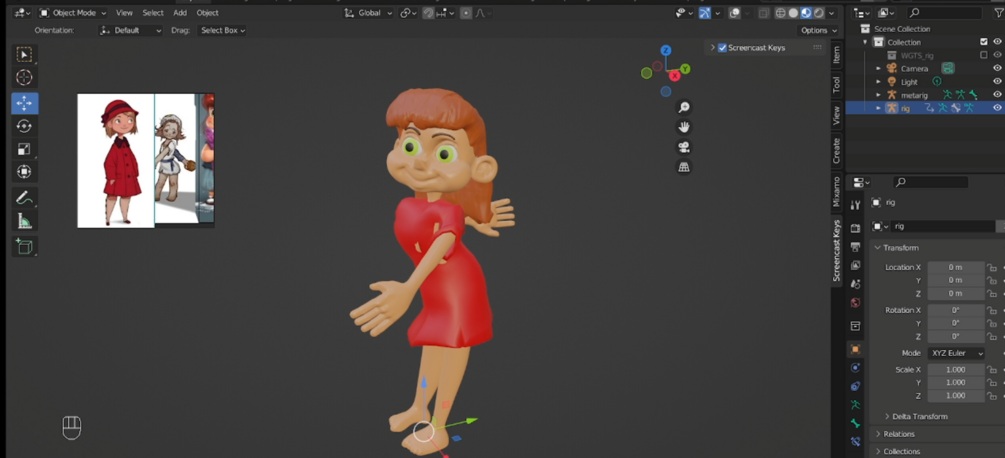
Task: Activate the Move tool in toolbar
Action: pyautogui.click(x=24, y=103)
